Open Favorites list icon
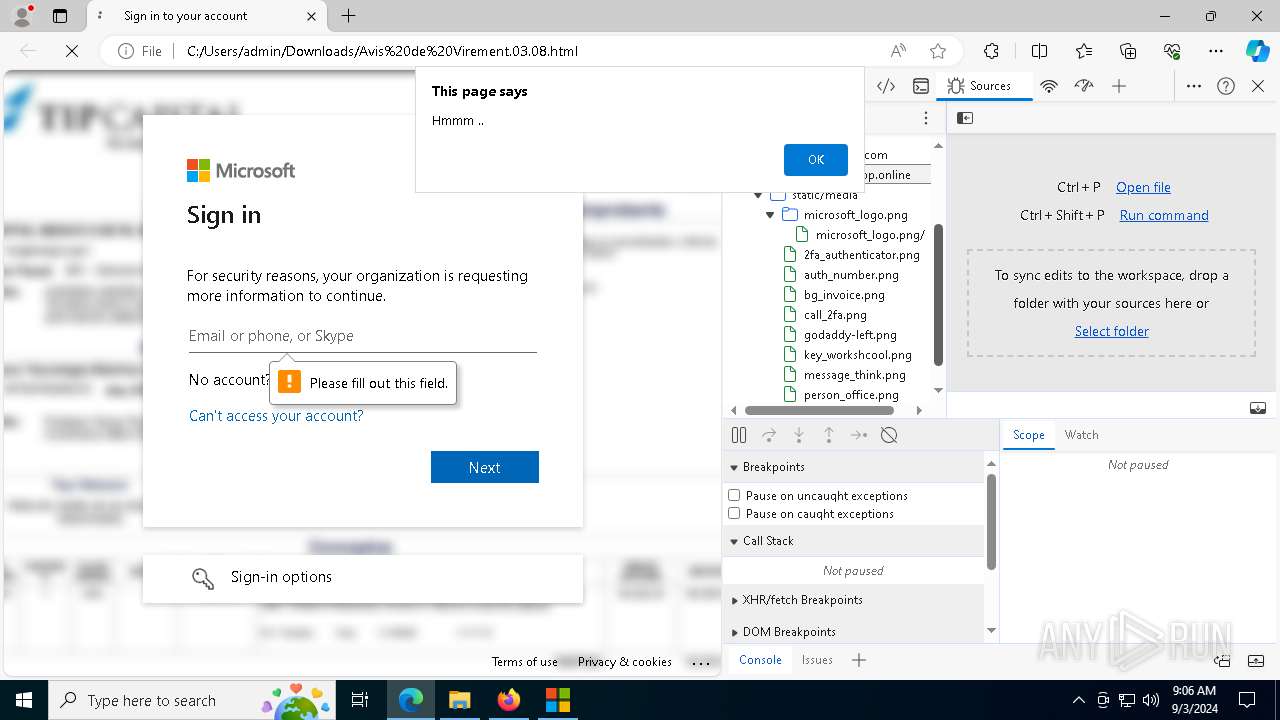 click(1084, 51)
